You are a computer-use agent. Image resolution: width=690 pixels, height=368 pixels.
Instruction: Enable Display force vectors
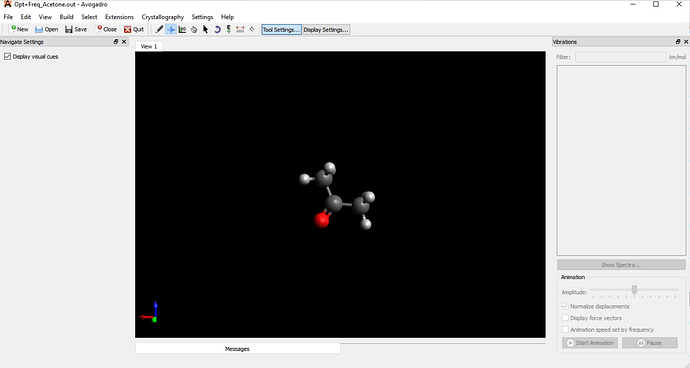(565, 318)
